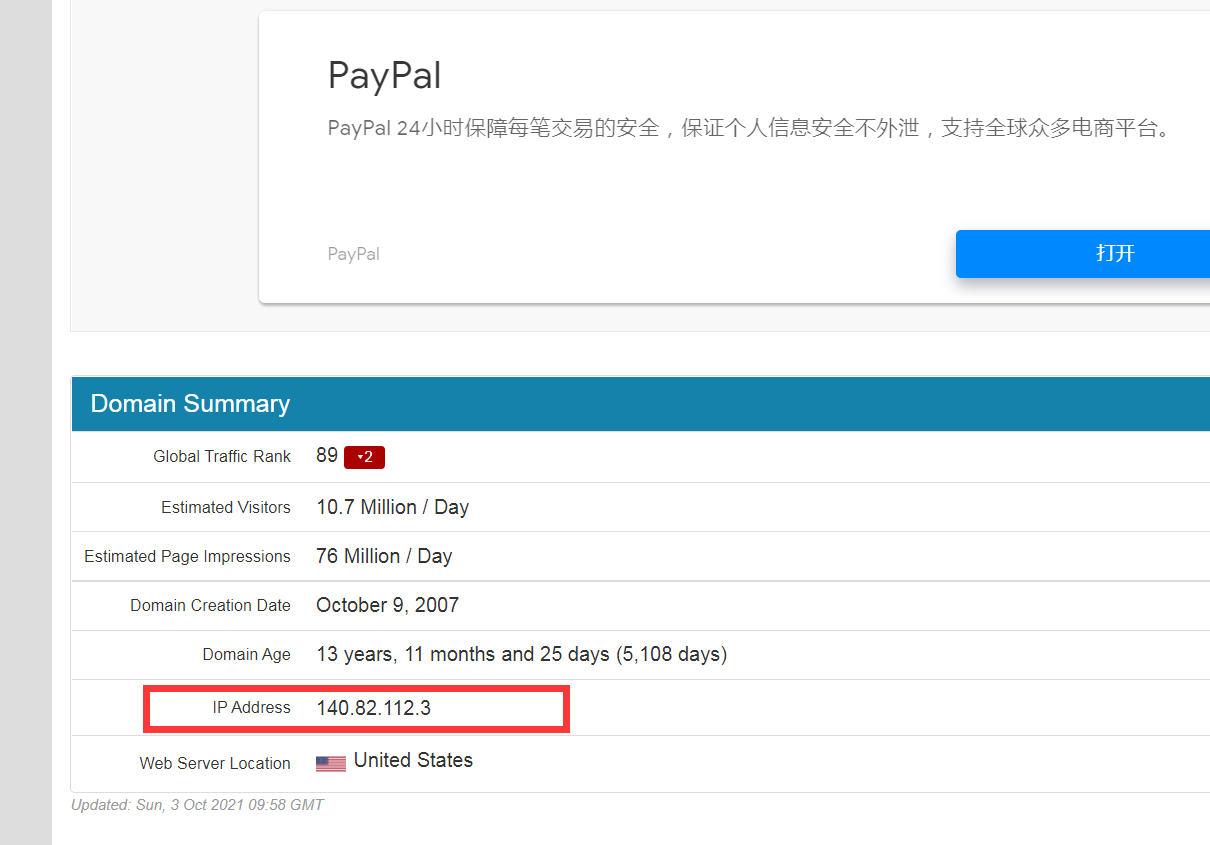The image size is (1210, 845).
Task: Select the 76 Million / Day value
Action: [x=384, y=556]
